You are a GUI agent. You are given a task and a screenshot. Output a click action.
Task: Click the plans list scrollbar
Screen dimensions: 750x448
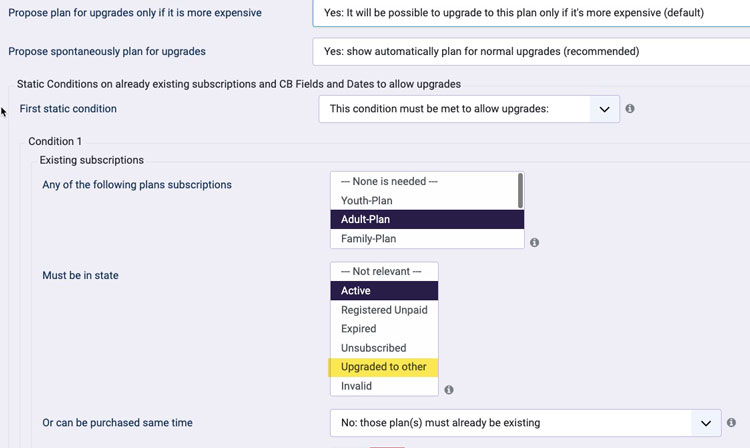point(520,191)
